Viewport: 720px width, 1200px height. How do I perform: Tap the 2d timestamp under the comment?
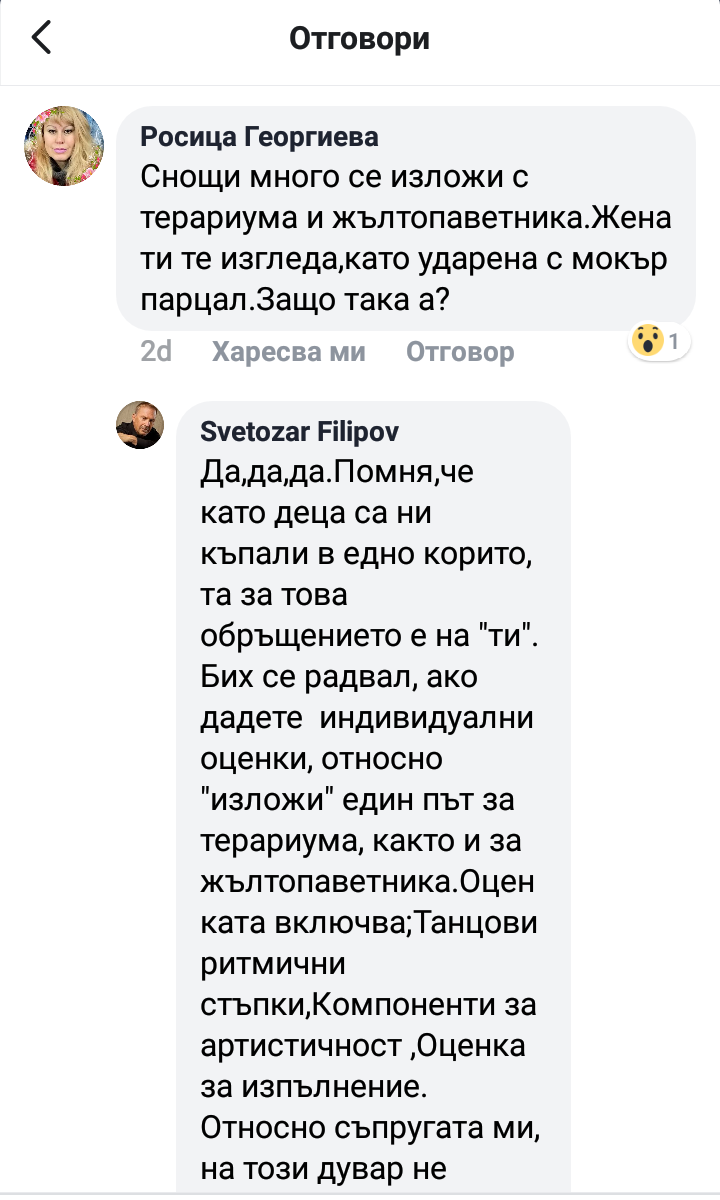pyautogui.click(x=157, y=352)
